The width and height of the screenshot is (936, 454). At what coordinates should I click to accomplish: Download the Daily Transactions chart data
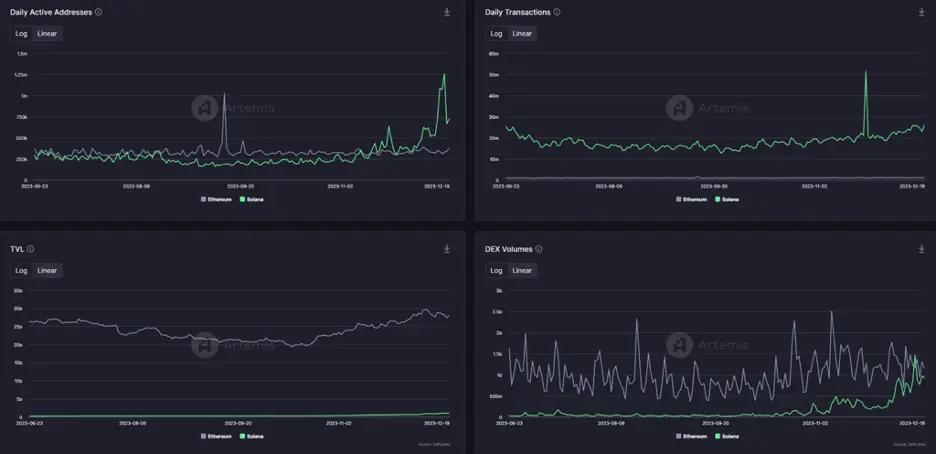921,12
